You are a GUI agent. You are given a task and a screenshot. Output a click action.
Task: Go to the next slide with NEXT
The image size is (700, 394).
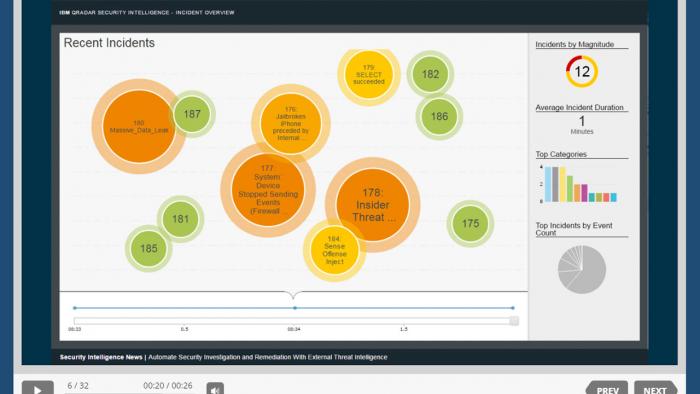pyautogui.click(x=655, y=388)
